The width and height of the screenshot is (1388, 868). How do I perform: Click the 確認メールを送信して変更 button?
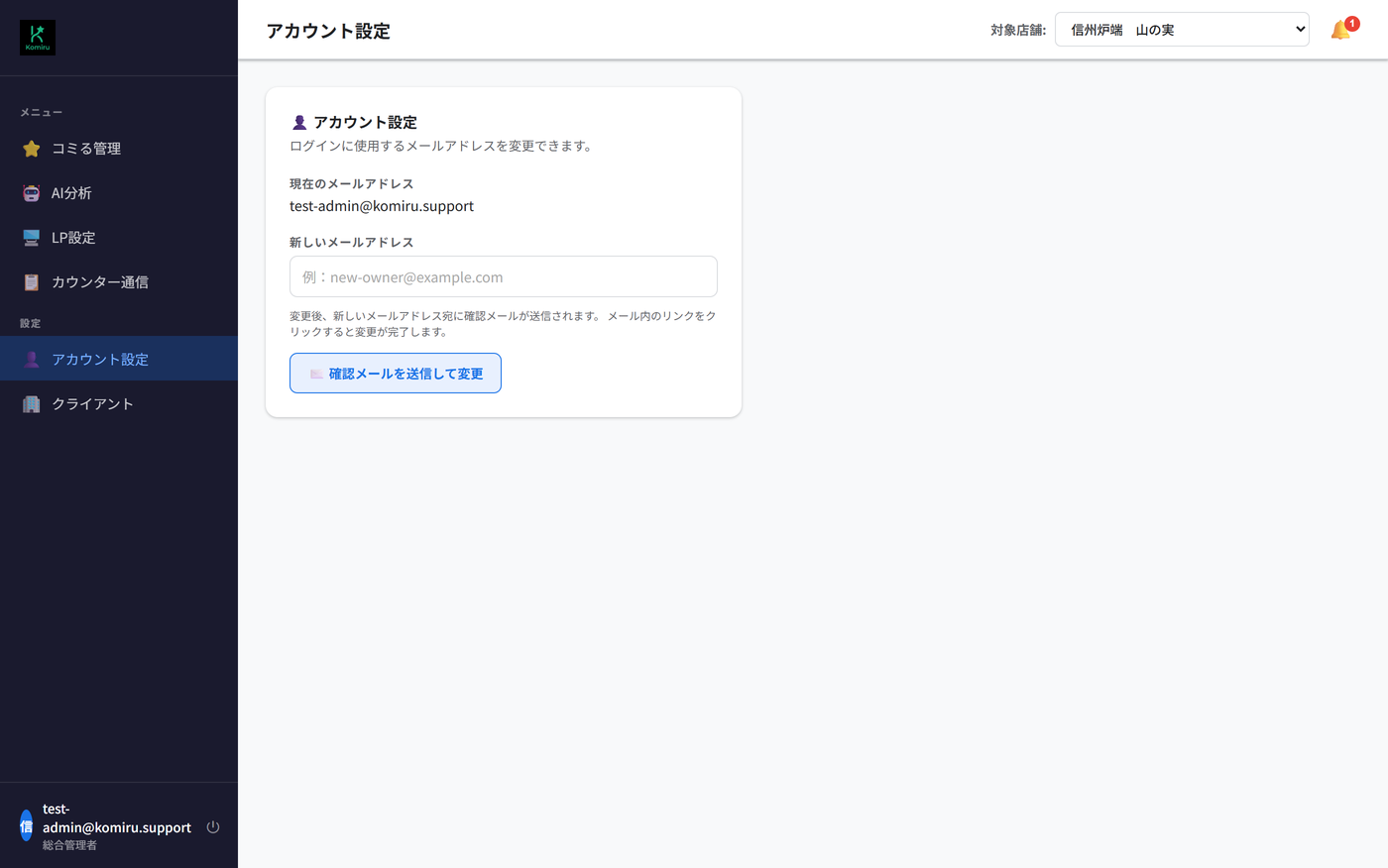click(x=396, y=374)
